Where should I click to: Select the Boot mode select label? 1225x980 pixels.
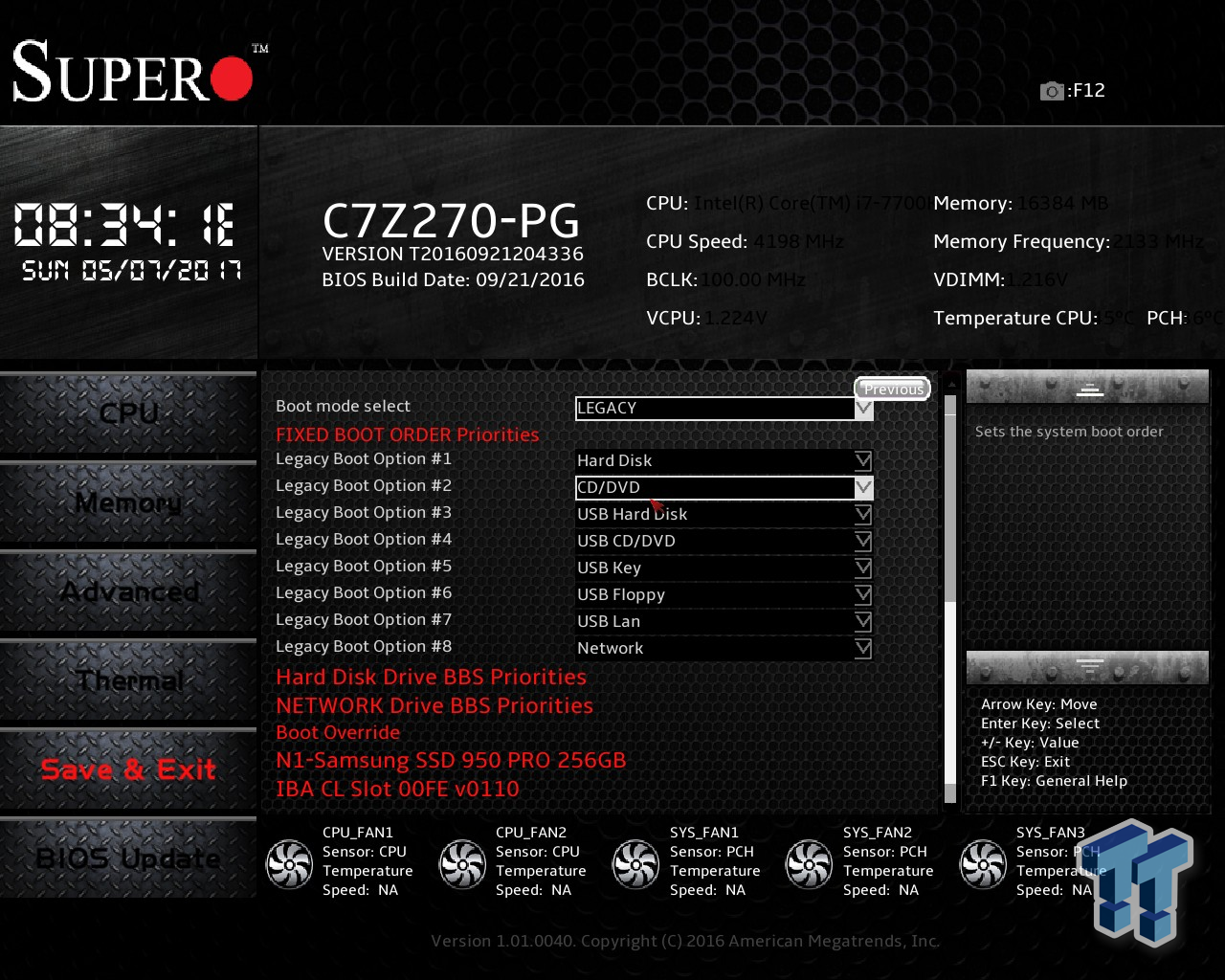click(x=343, y=406)
